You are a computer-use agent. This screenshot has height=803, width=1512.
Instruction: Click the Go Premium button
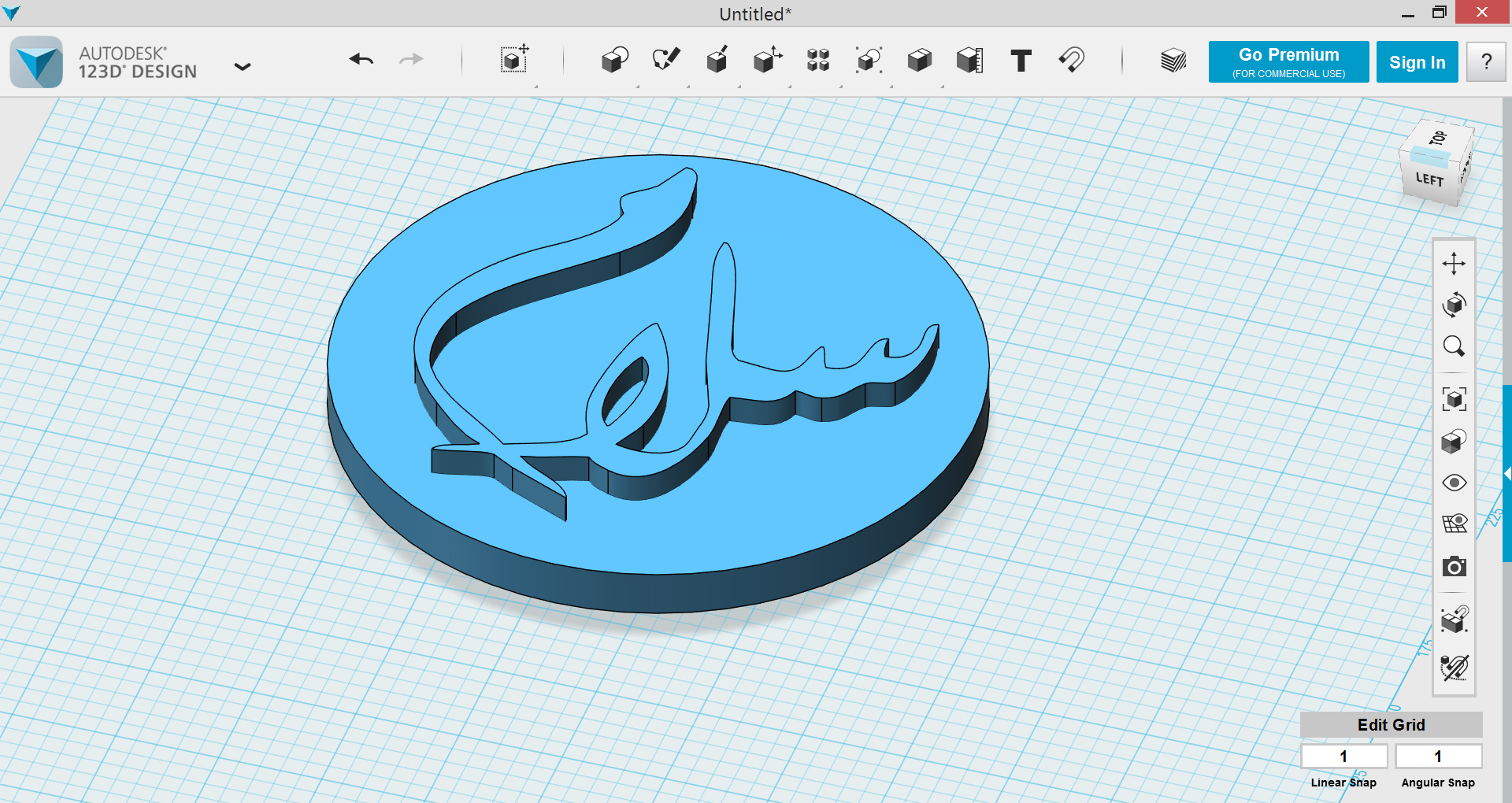pos(1288,61)
